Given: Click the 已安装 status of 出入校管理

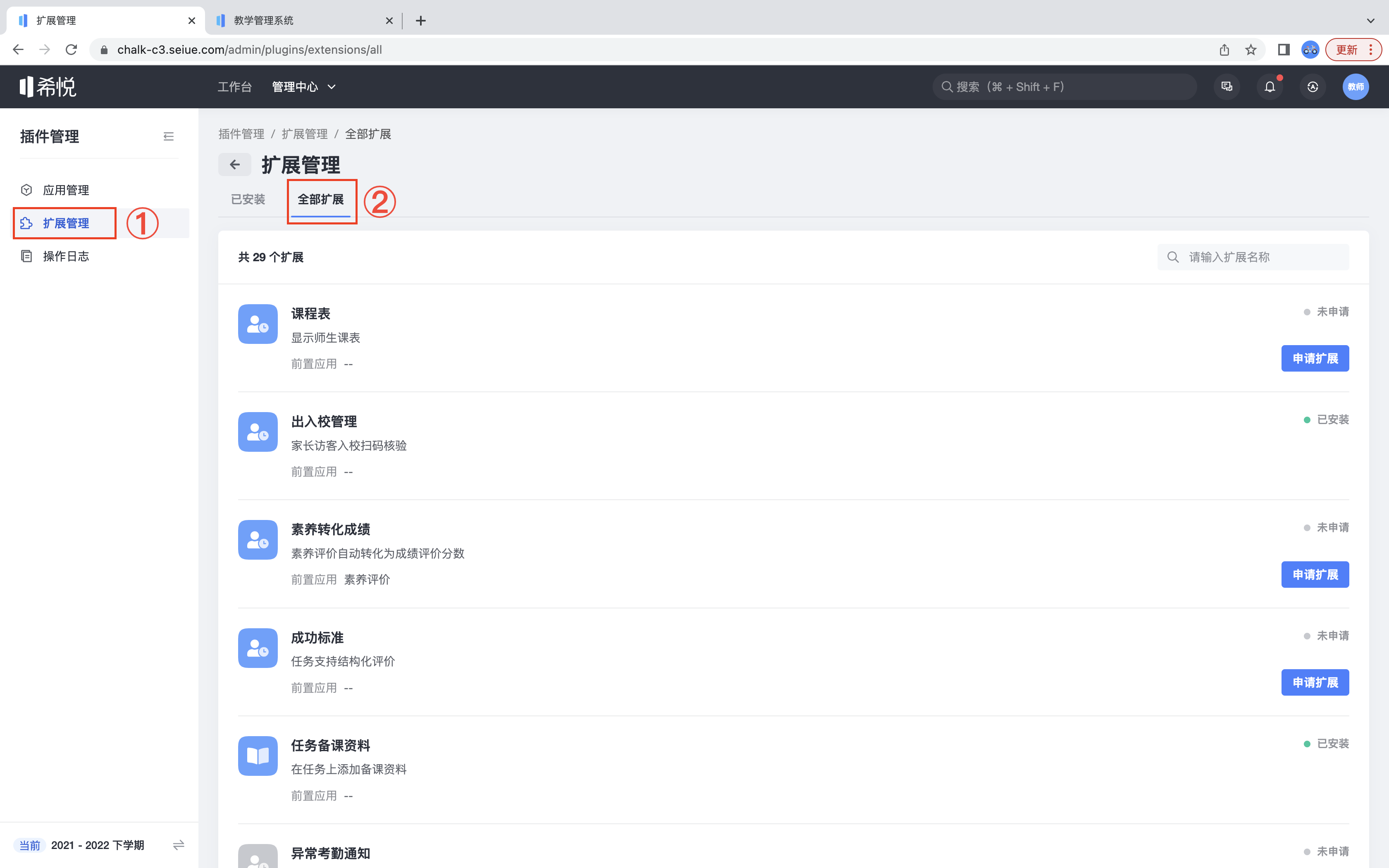Looking at the screenshot, I should coord(1327,420).
